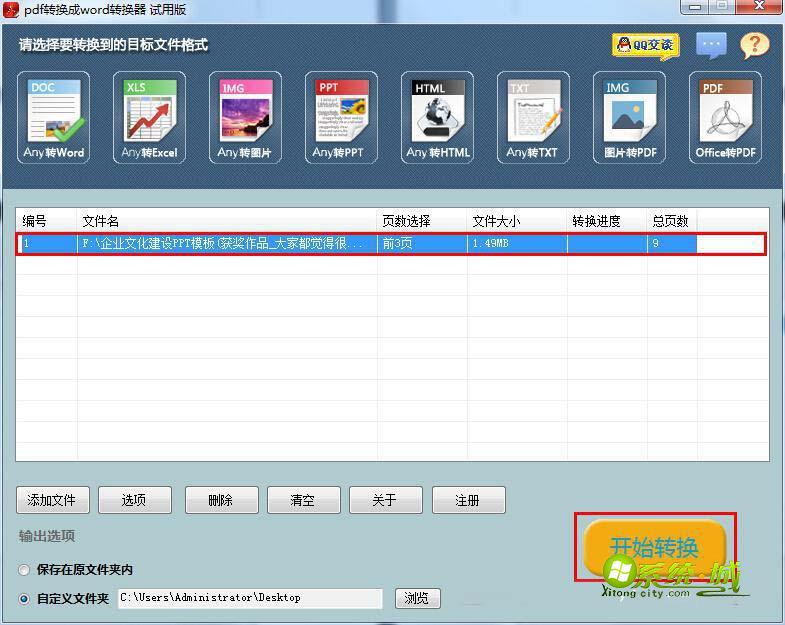Enable 保存在原文件夹内 radio option
Viewport: 785px width, 625px height.
(24, 570)
